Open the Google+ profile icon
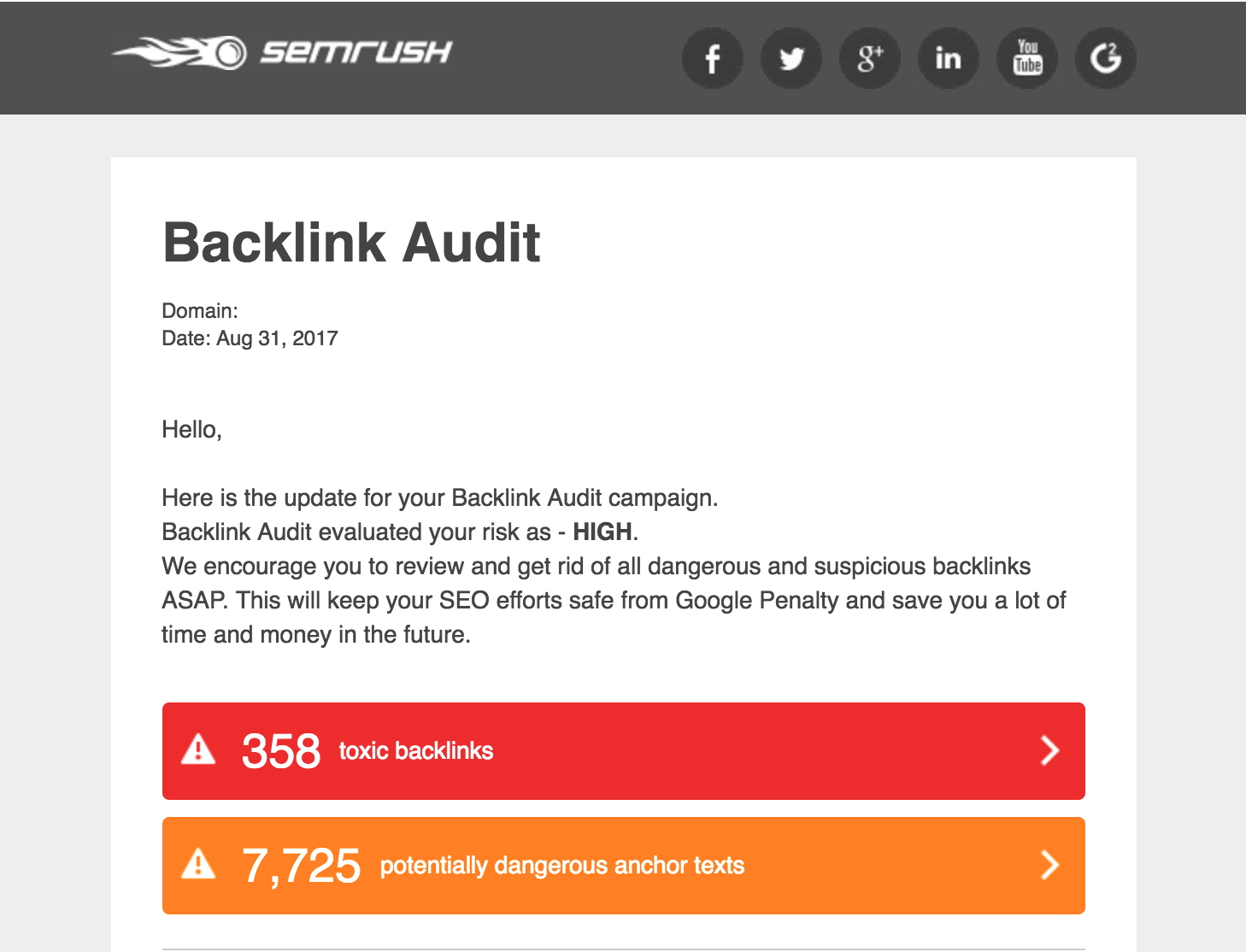Viewport: 1246px width, 952px height. tap(870, 57)
